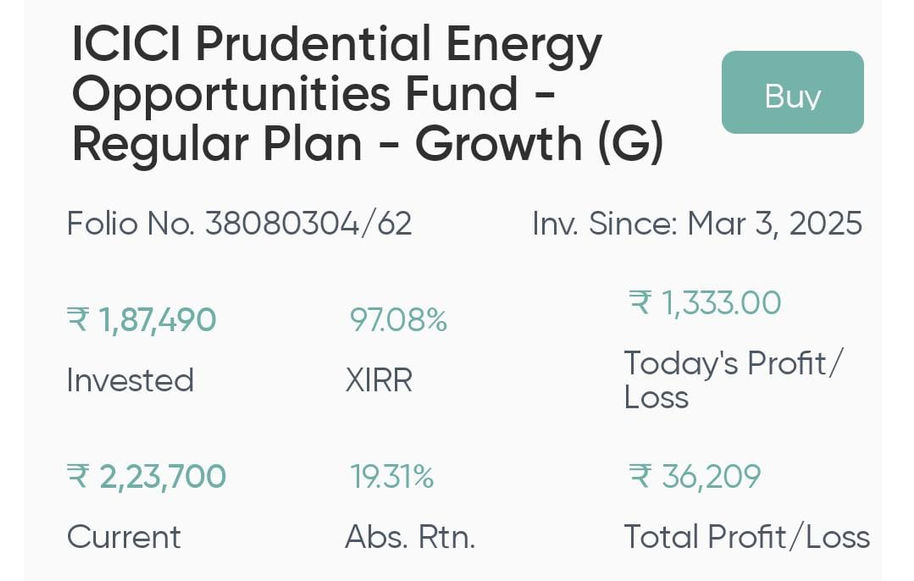Viewport: 914px width, 581px height.
Task: Tap the rupee symbol before 1,87,490
Action: (78, 320)
